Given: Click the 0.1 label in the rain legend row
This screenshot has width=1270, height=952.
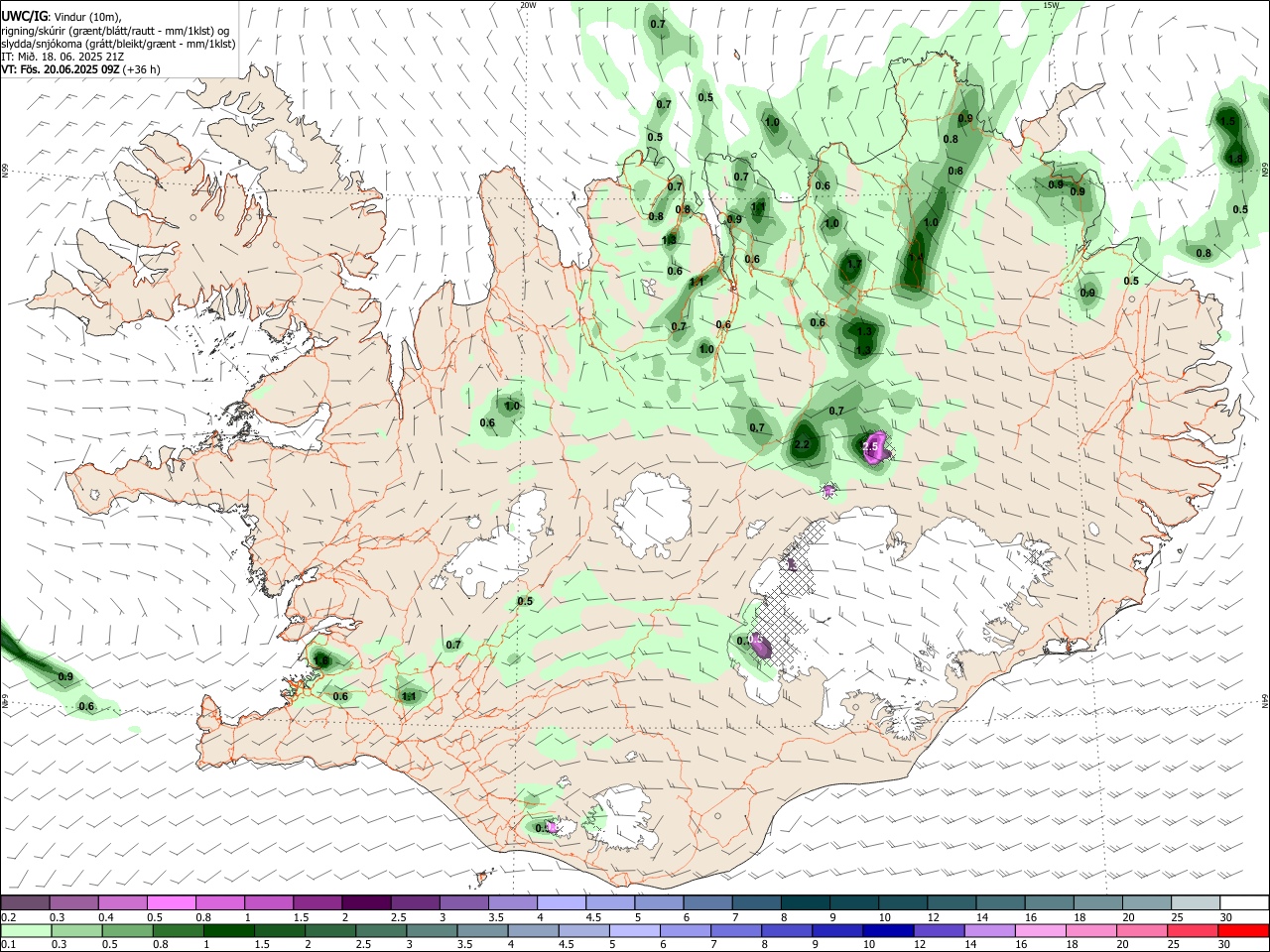Looking at the screenshot, I should coord(8,945).
